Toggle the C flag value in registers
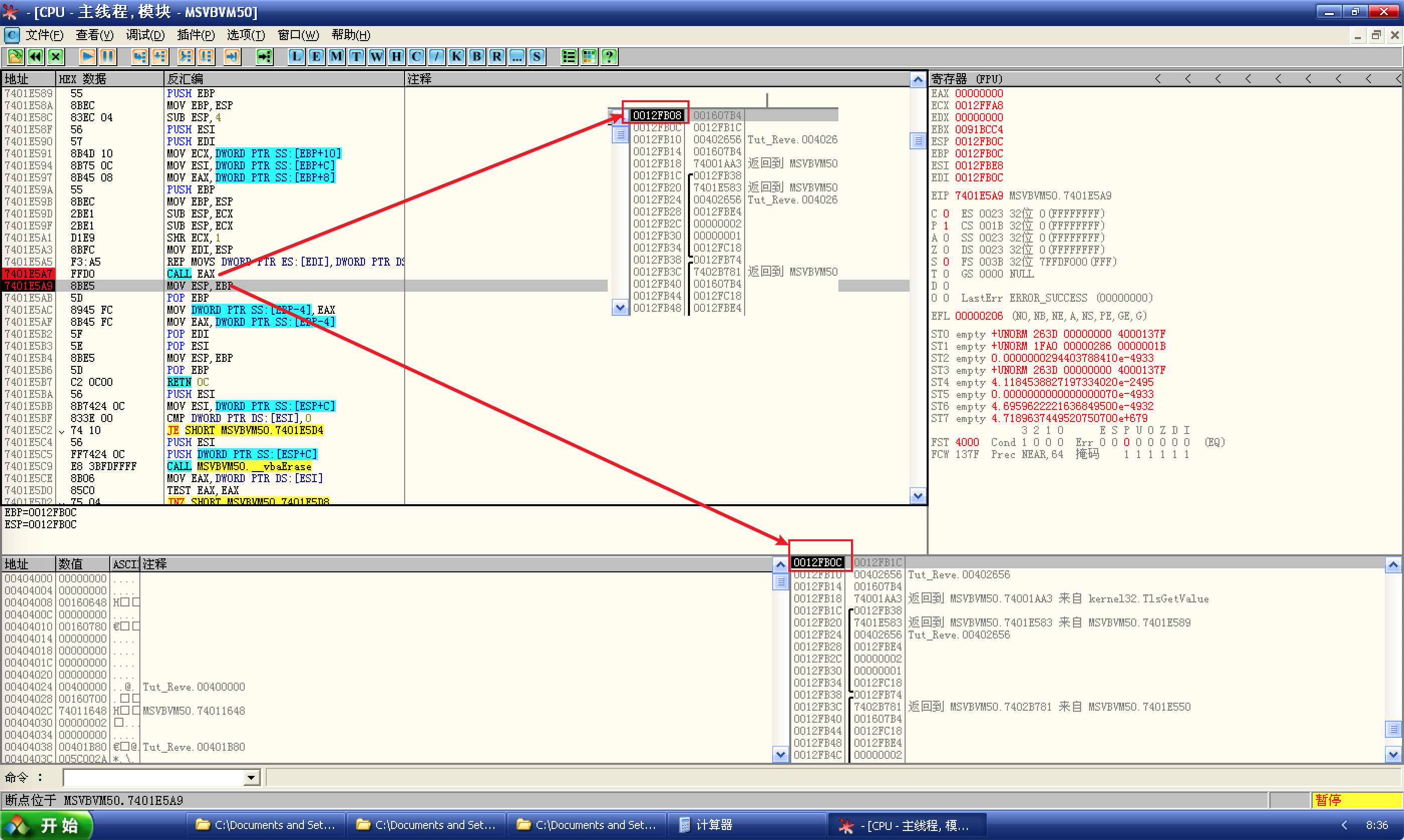This screenshot has height=840, width=1404. pyautogui.click(x=945, y=214)
